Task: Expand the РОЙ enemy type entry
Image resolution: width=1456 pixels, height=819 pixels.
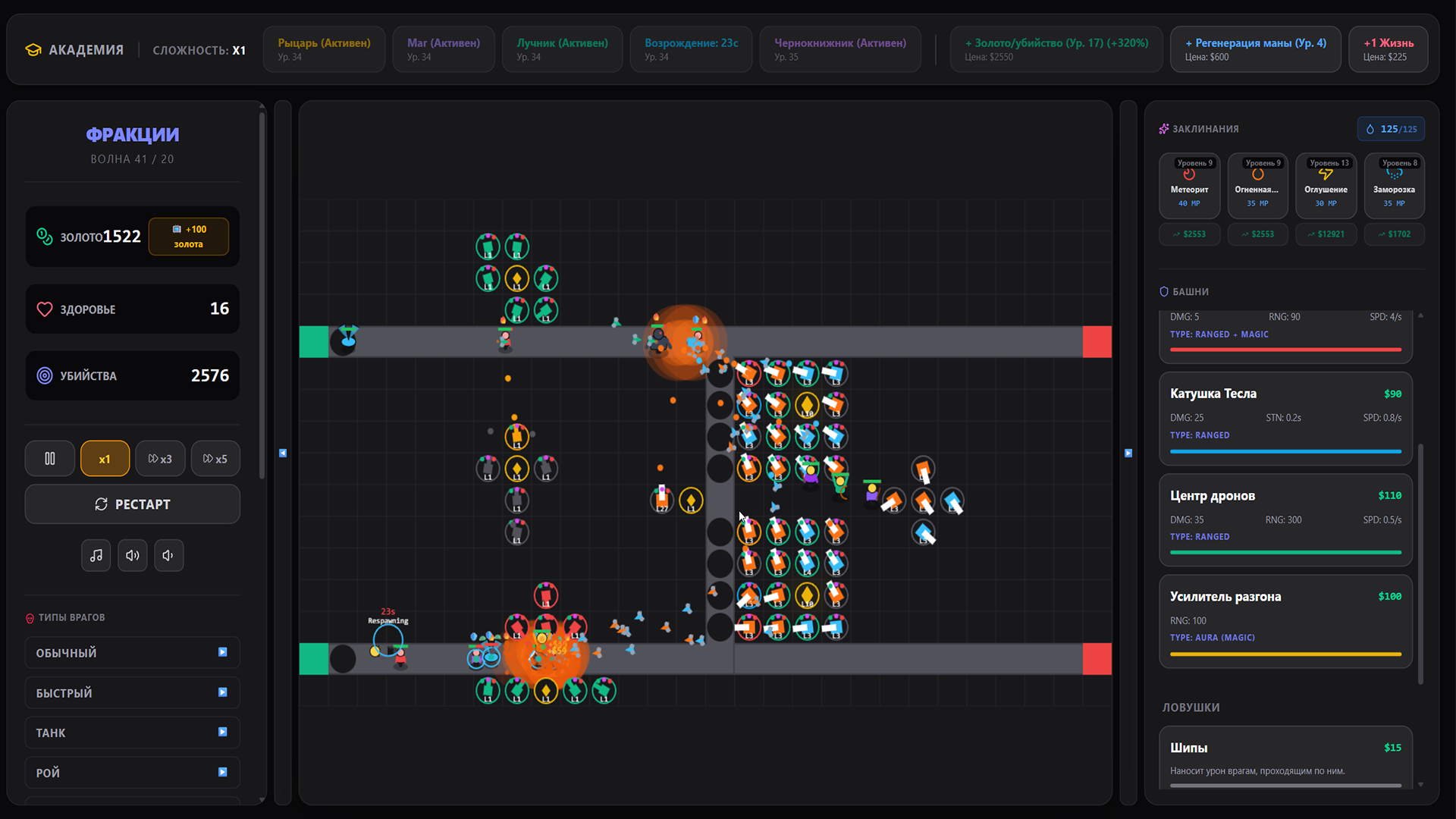Action: point(222,772)
